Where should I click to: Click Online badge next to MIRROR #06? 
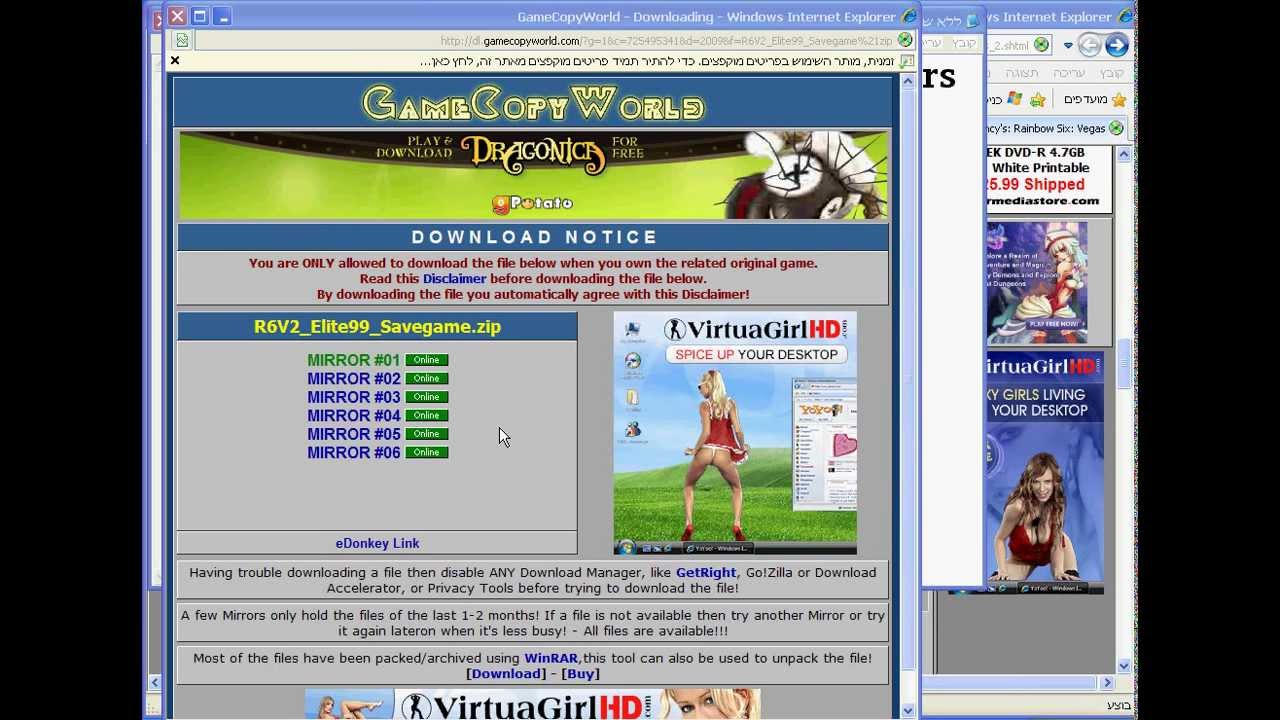click(426, 452)
